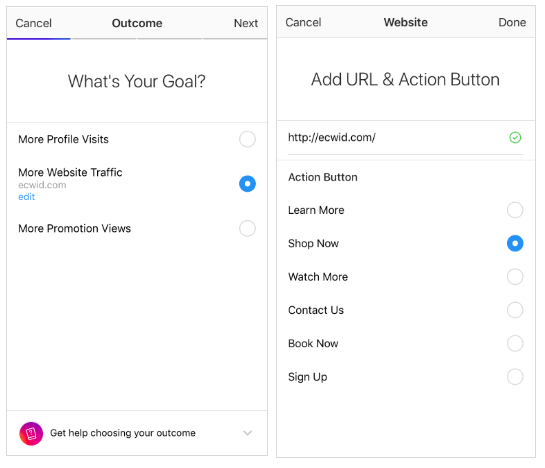This screenshot has height=468, width=545.
Task: Pick the Contact Us radio option
Action: (x=515, y=310)
